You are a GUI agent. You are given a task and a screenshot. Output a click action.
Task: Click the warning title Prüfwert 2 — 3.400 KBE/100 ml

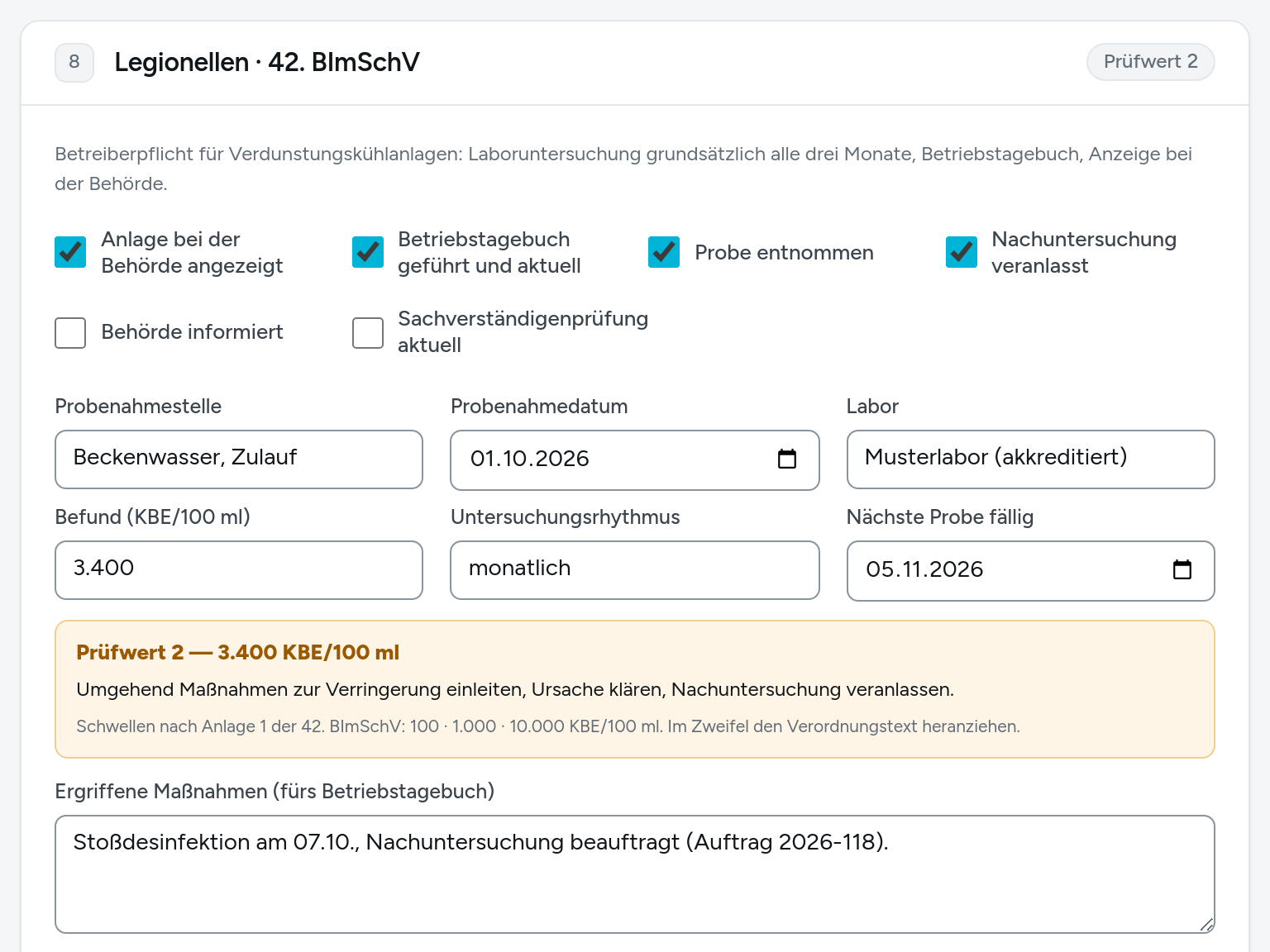click(238, 652)
